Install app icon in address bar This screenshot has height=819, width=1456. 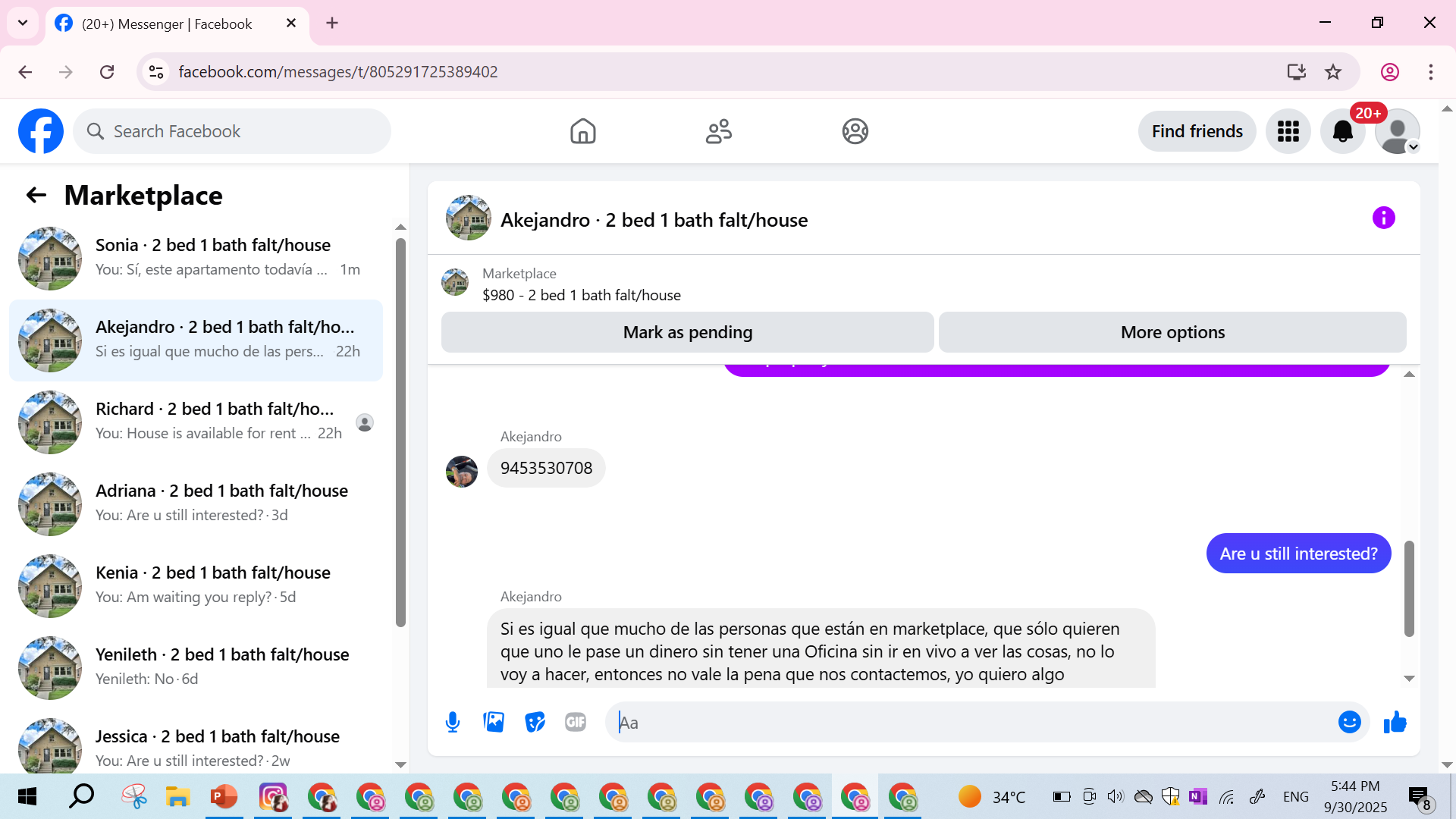pos(1297,72)
